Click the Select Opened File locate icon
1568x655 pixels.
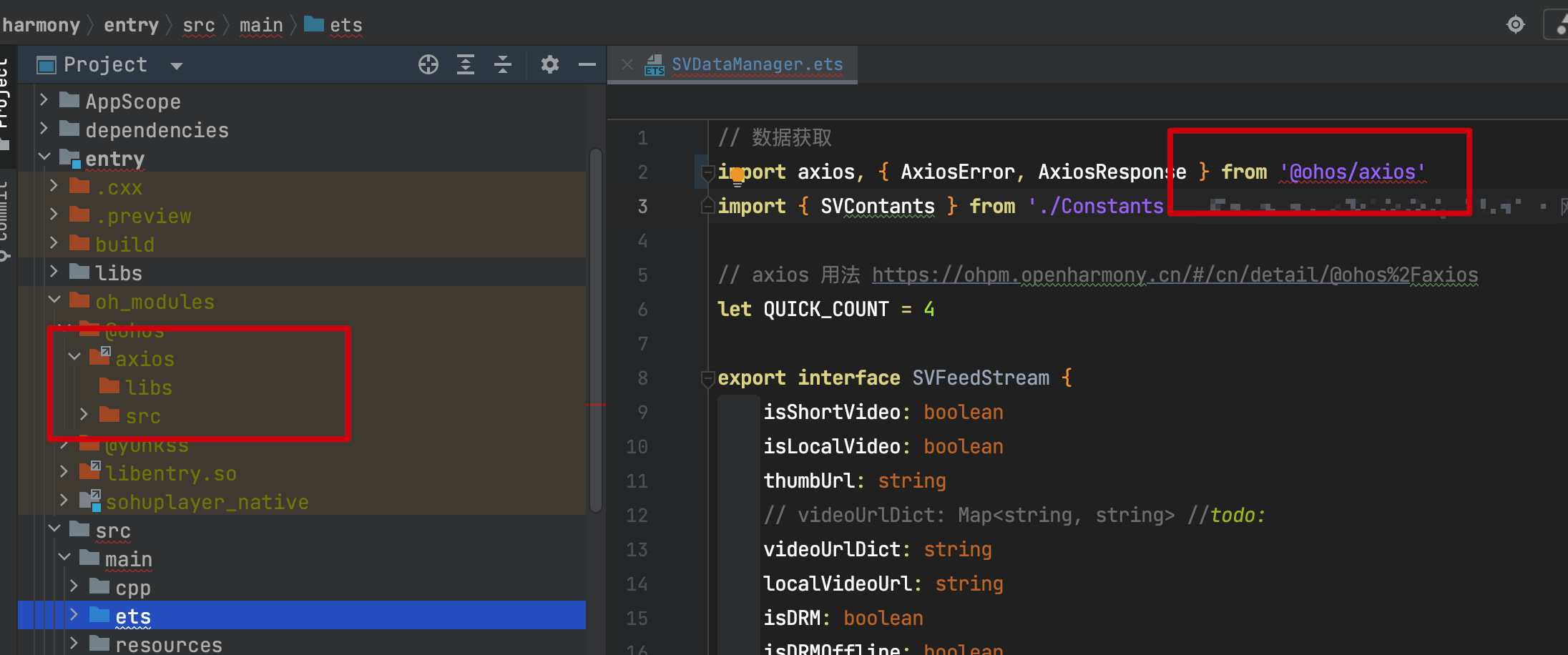[428, 64]
